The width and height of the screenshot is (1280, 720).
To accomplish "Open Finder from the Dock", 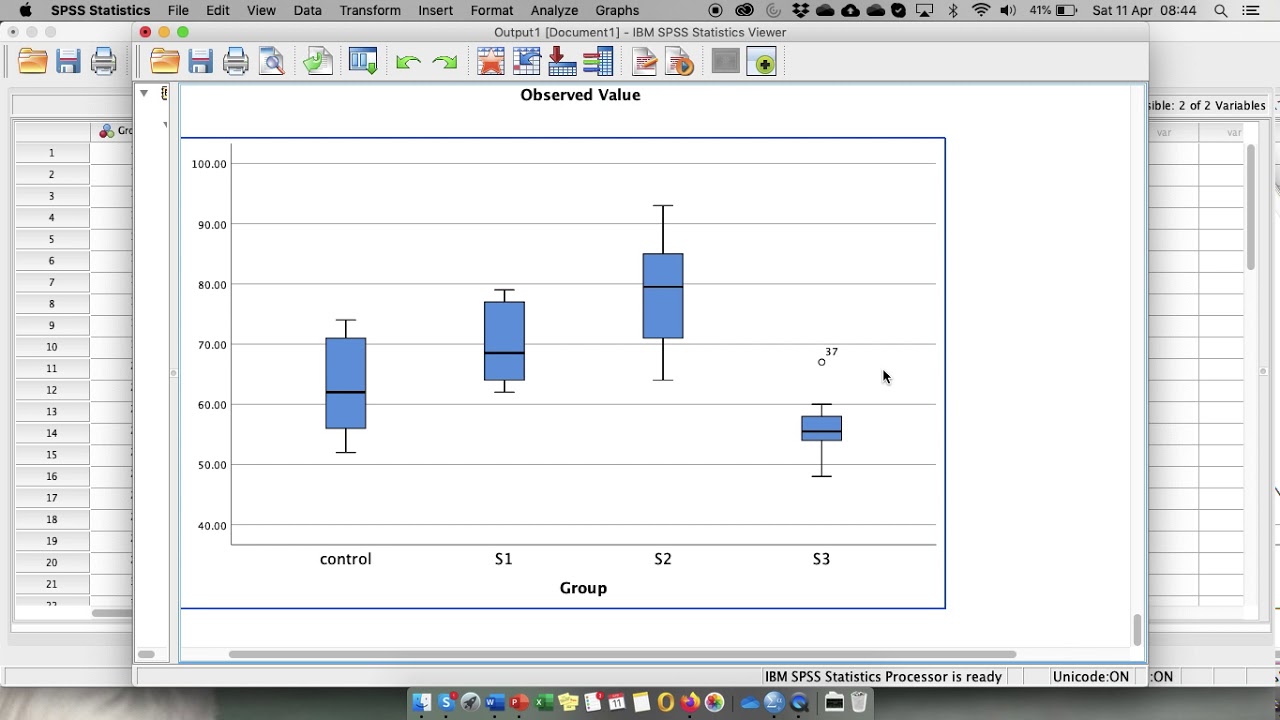I will click(422, 703).
